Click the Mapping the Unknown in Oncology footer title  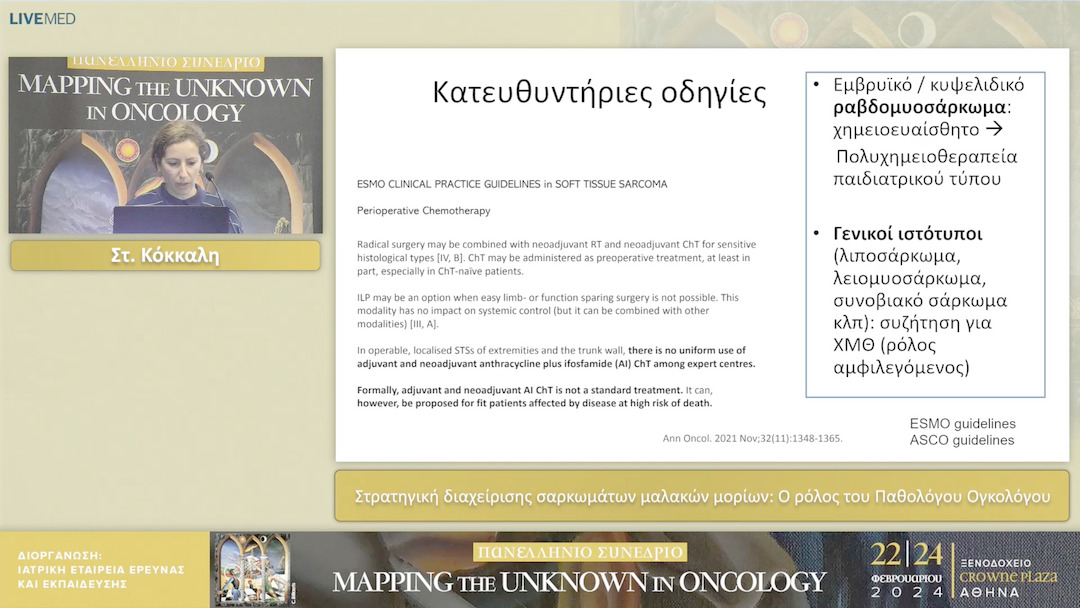[x=580, y=582]
